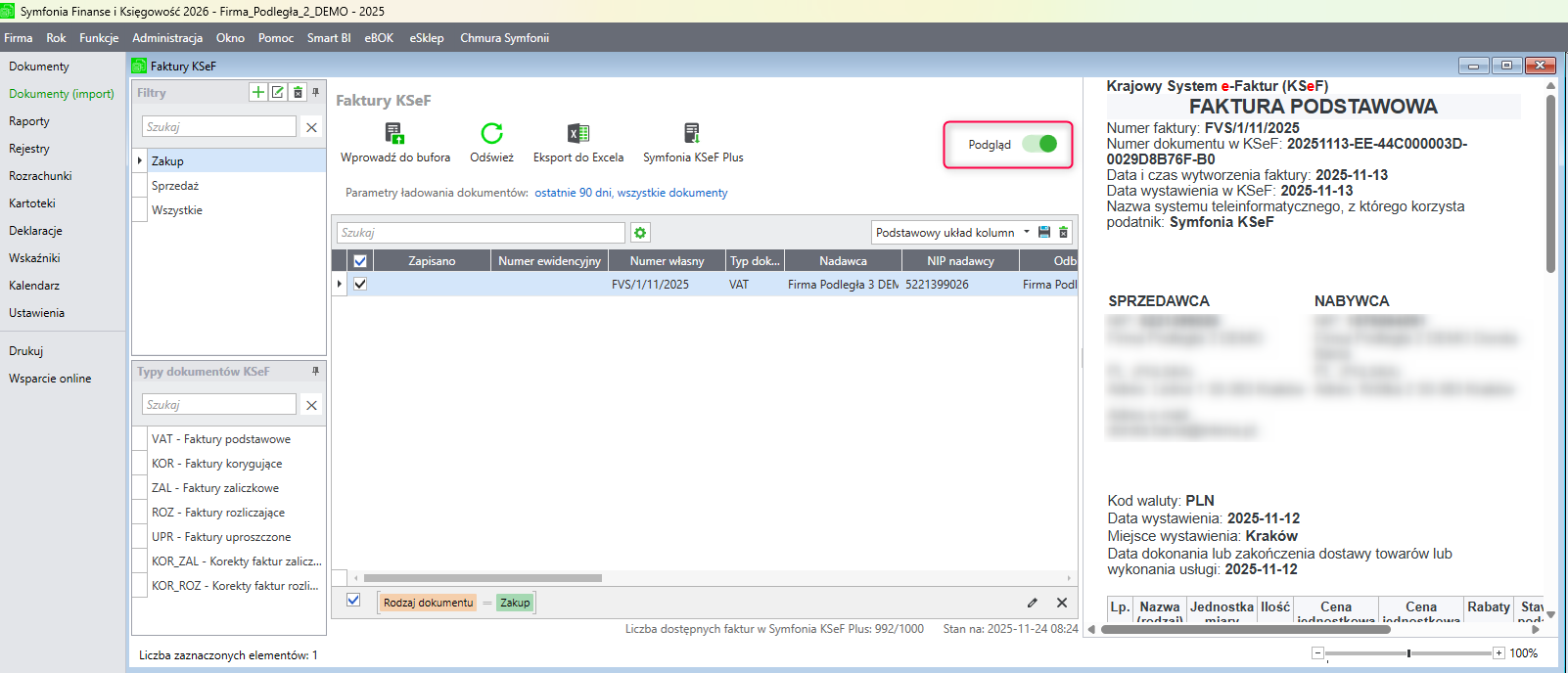Screen dimensions: 1568x673
Task: Turn off the Podgląd preview switch
Action: pos(1039,144)
